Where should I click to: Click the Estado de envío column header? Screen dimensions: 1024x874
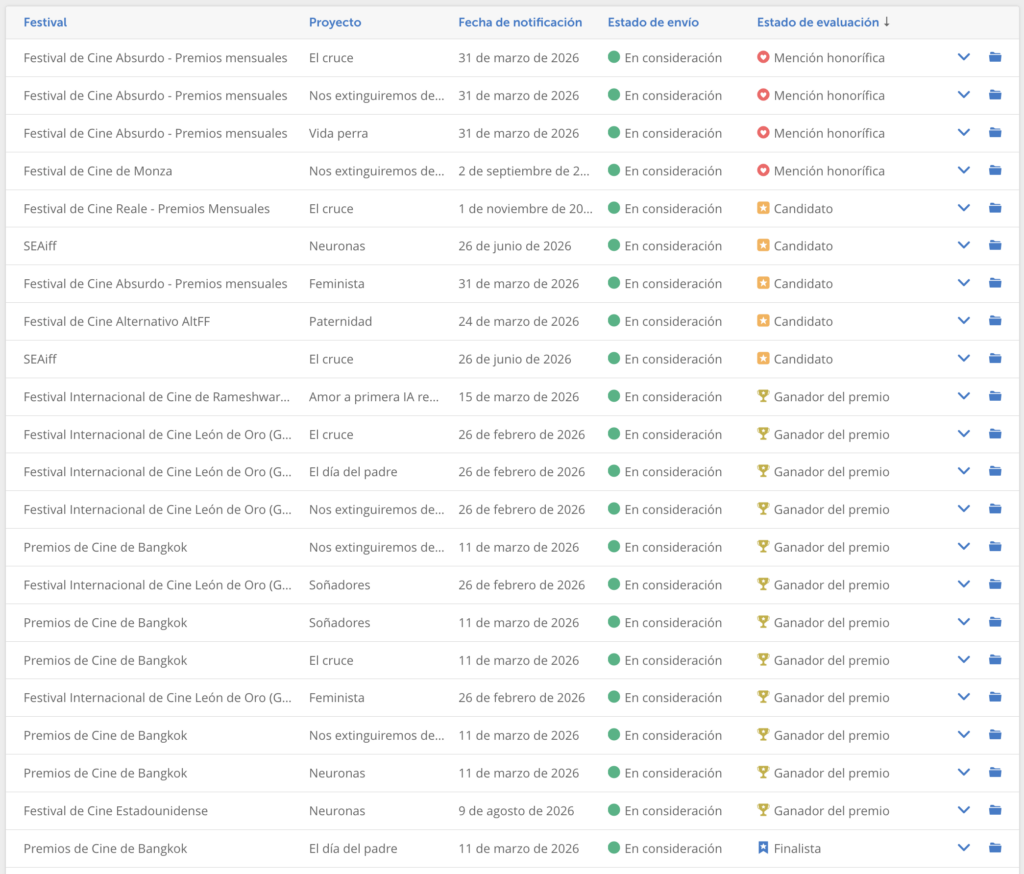tap(653, 22)
